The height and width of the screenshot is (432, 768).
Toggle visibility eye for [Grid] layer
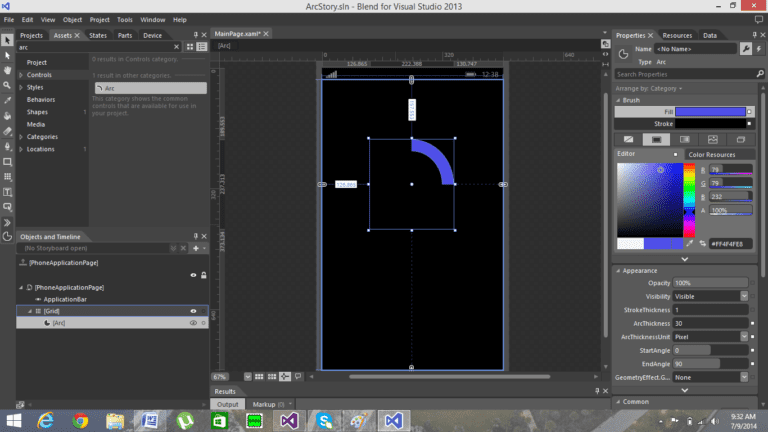tap(194, 311)
